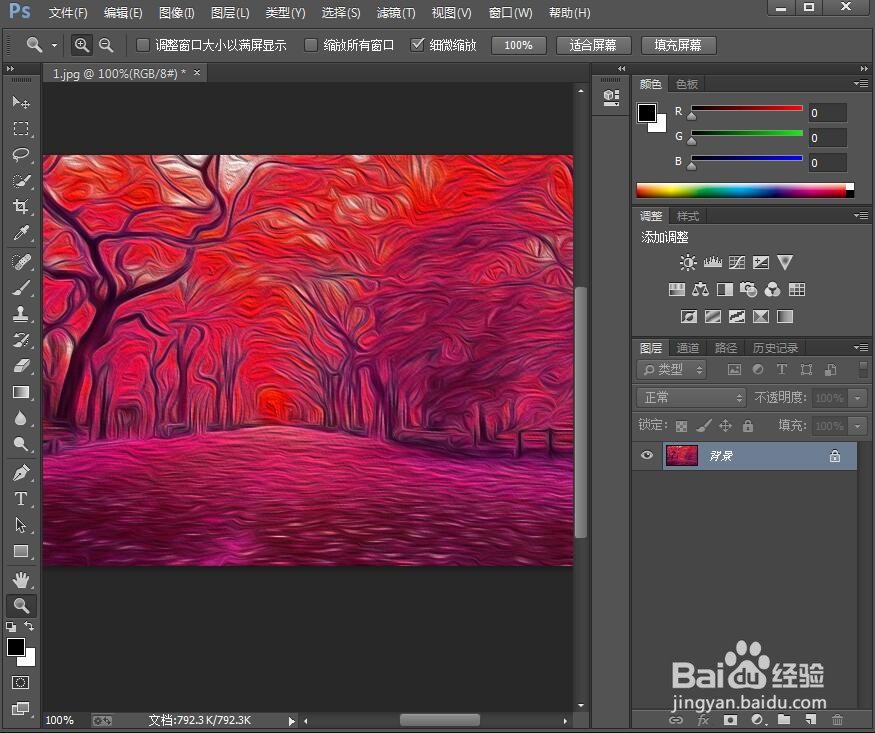Select the History Brush tool
The height and width of the screenshot is (733, 875).
(21, 340)
